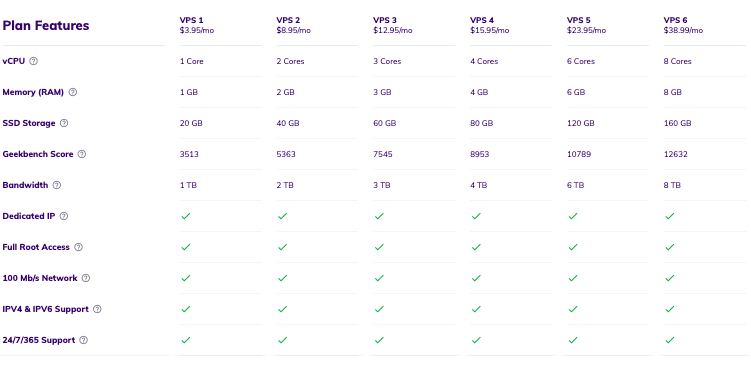Click VPS 6 24/7/365 Support checkmark
751x369 pixels.
point(670,340)
